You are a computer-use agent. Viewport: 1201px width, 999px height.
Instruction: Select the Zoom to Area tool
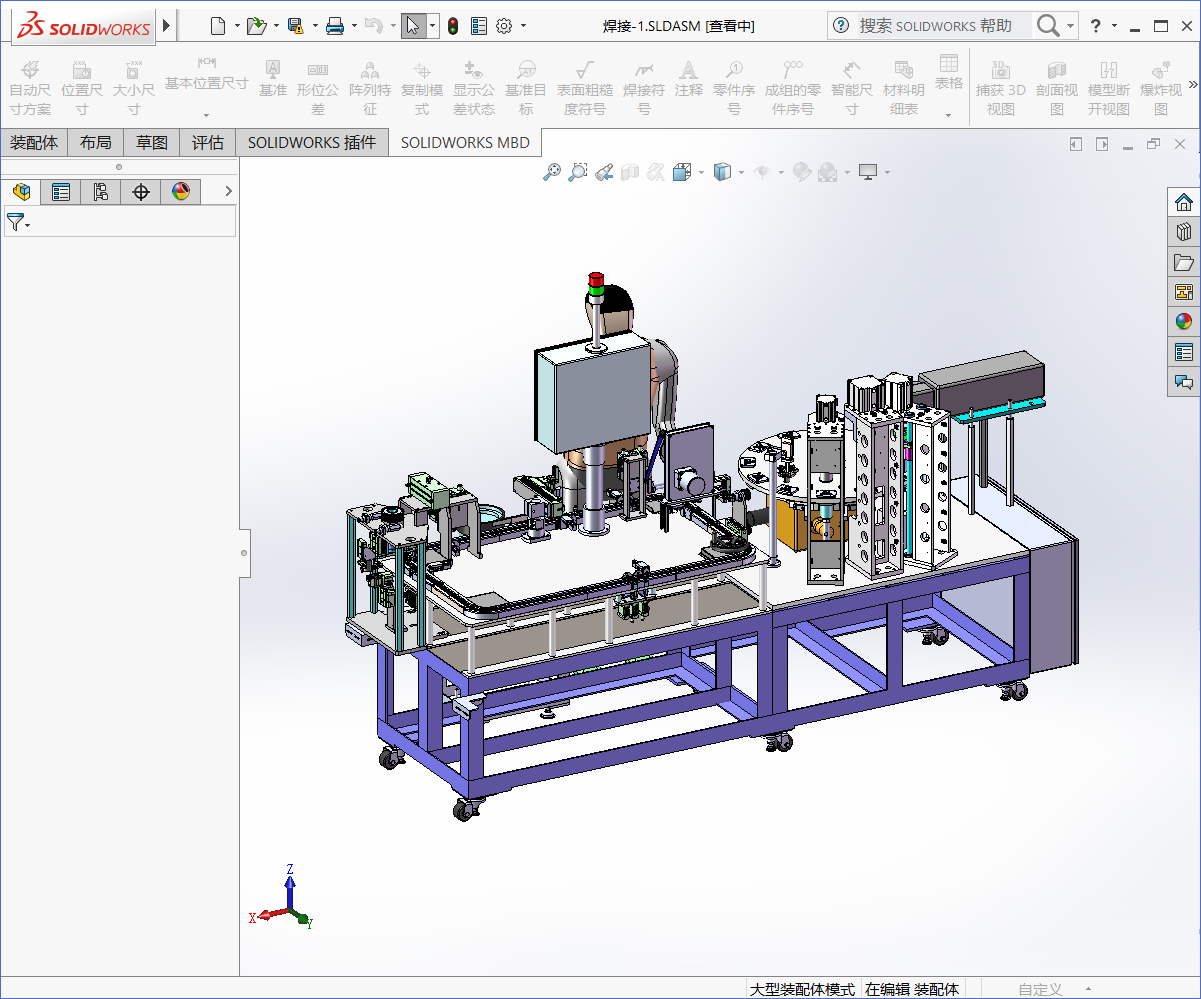(577, 173)
